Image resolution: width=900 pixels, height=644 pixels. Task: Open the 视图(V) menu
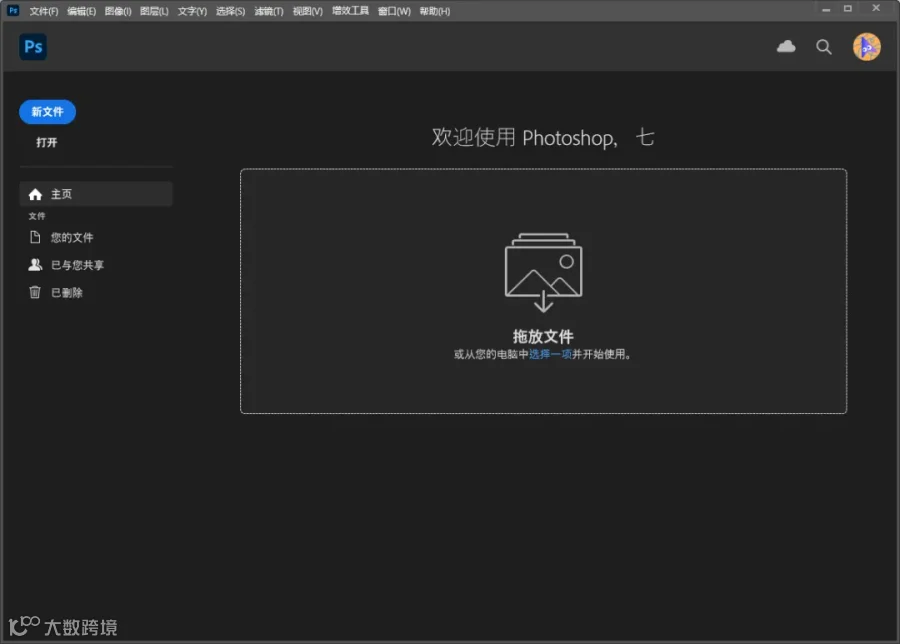(307, 11)
